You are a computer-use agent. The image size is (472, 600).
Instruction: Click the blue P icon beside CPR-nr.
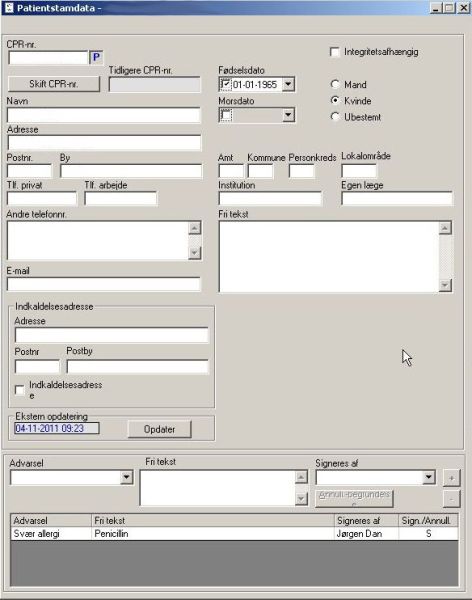click(x=96, y=57)
